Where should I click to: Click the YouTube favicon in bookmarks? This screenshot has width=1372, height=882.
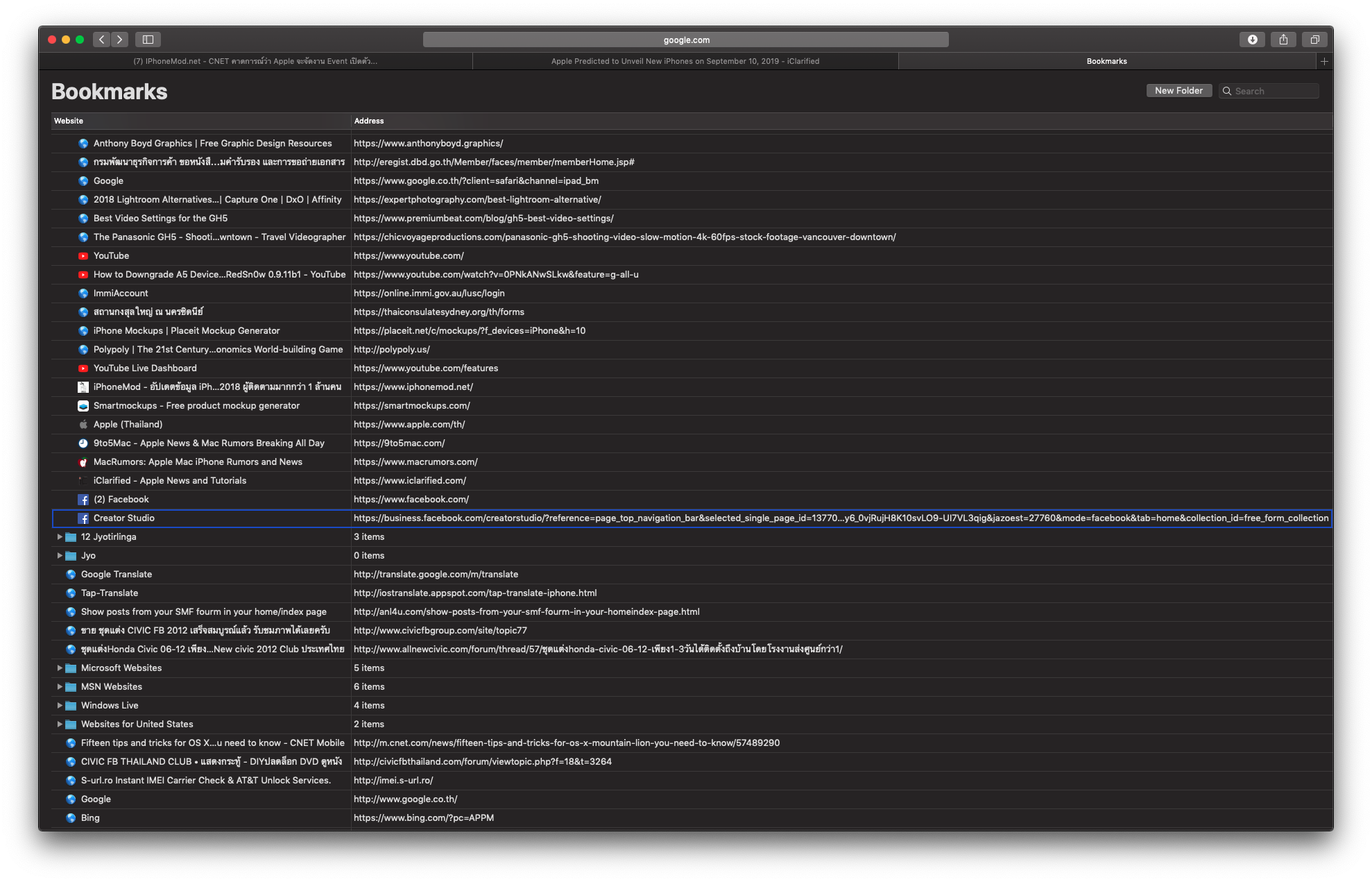(83, 255)
